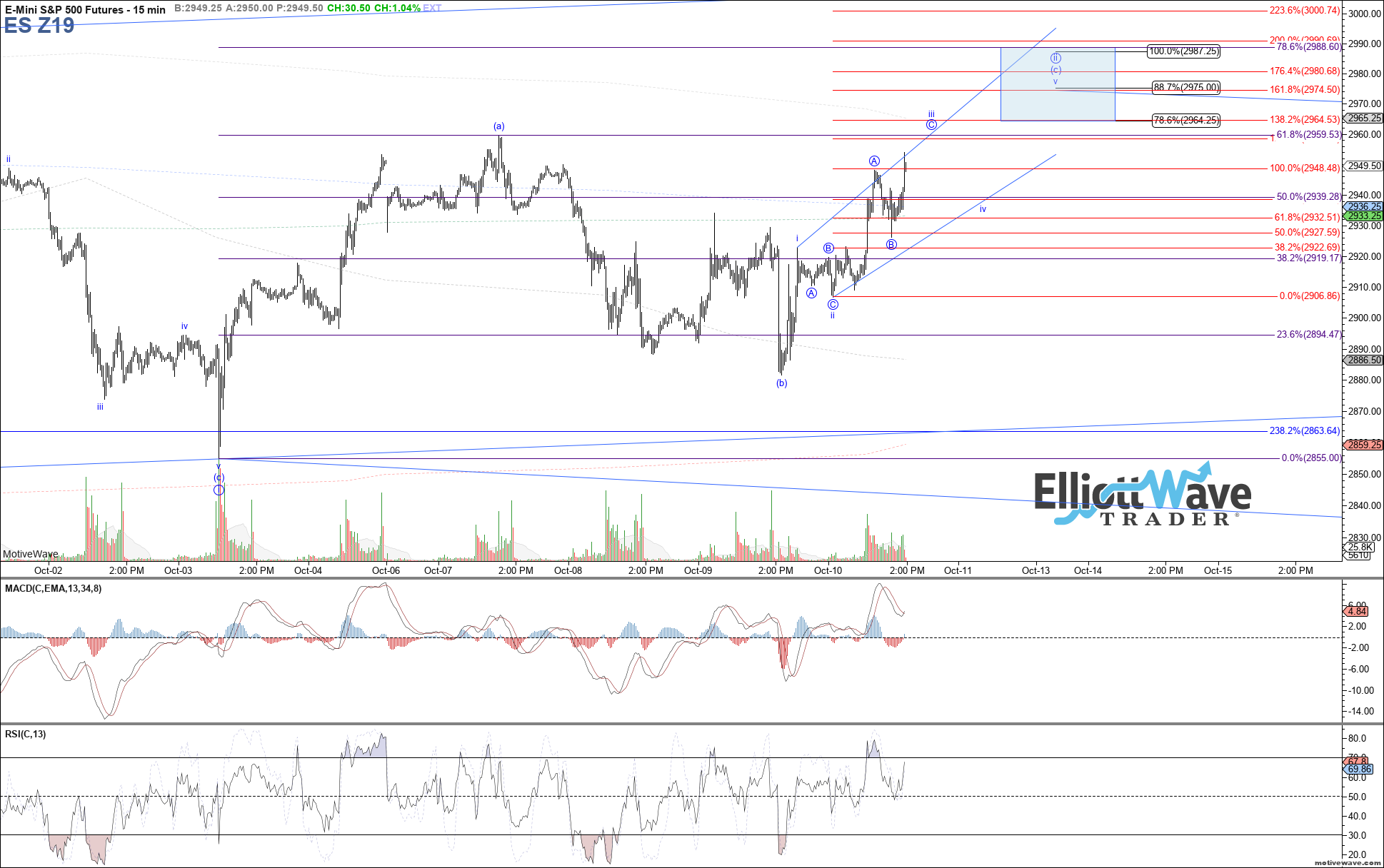Select the 176.4%(2980.68) extension label
The width and height of the screenshot is (1384, 868).
click(x=1305, y=71)
